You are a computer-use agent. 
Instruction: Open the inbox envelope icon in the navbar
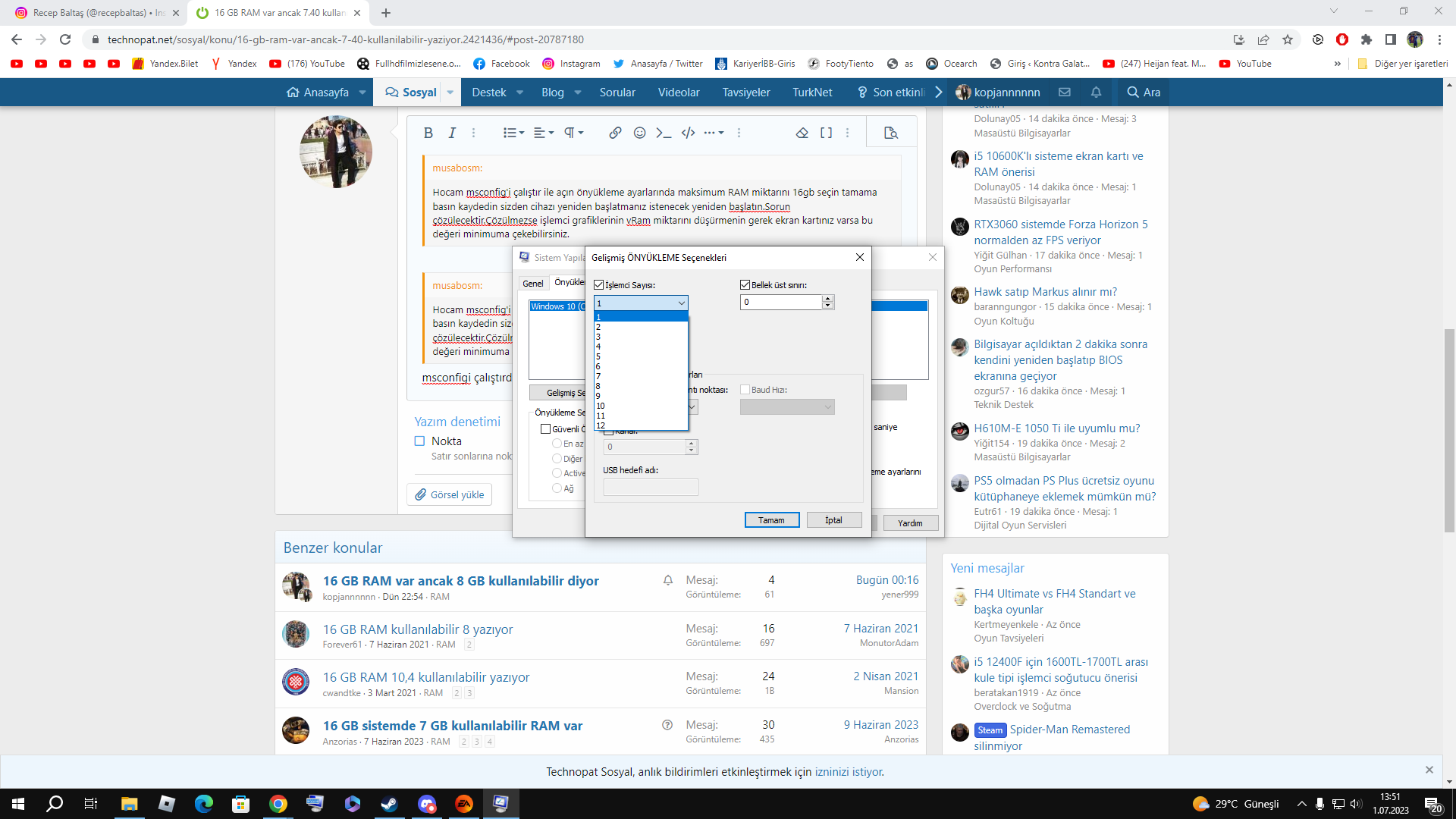pyautogui.click(x=1065, y=92)
